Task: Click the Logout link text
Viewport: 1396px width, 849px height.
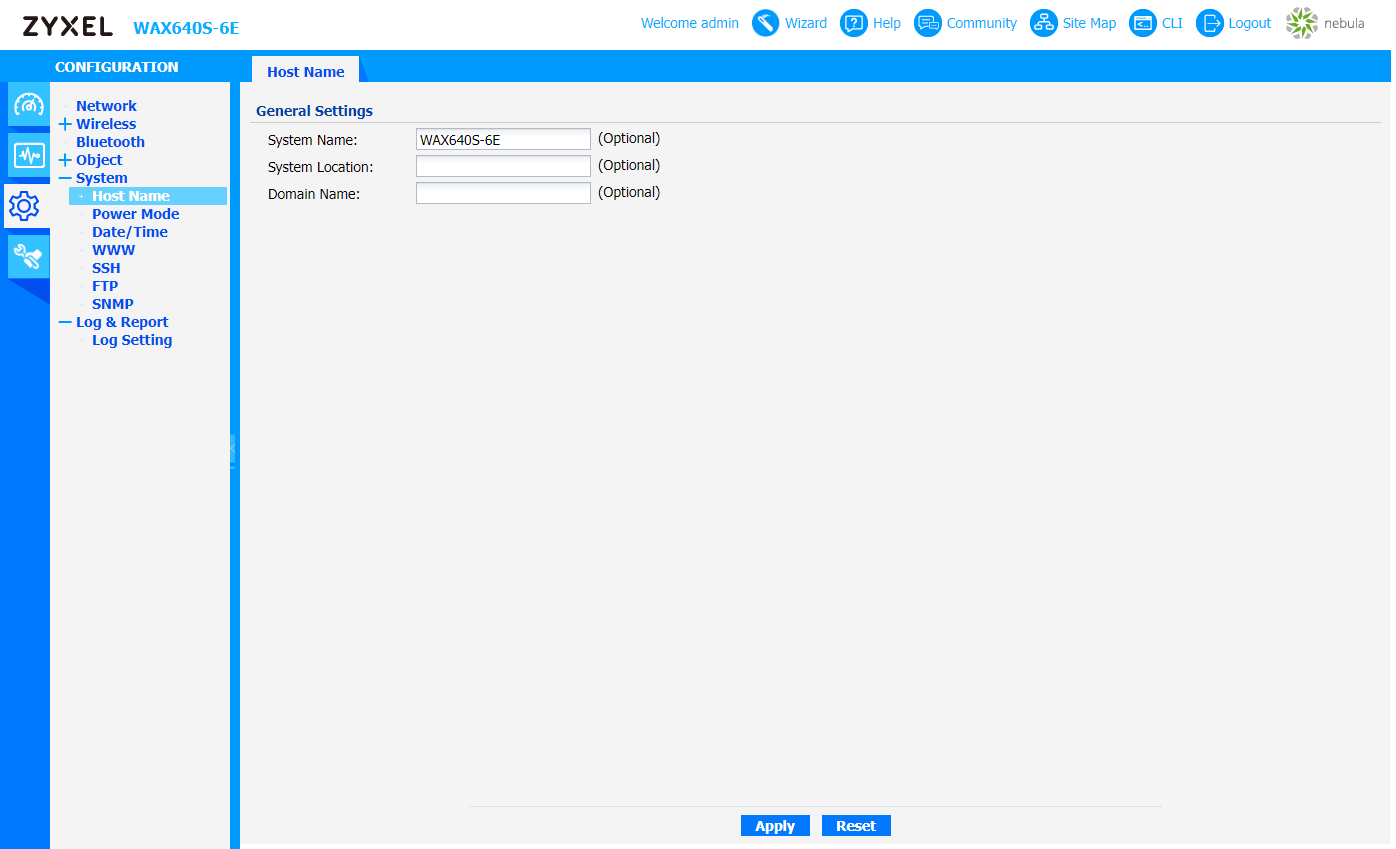Action: pyautogui.click(x=1250, y=23)
